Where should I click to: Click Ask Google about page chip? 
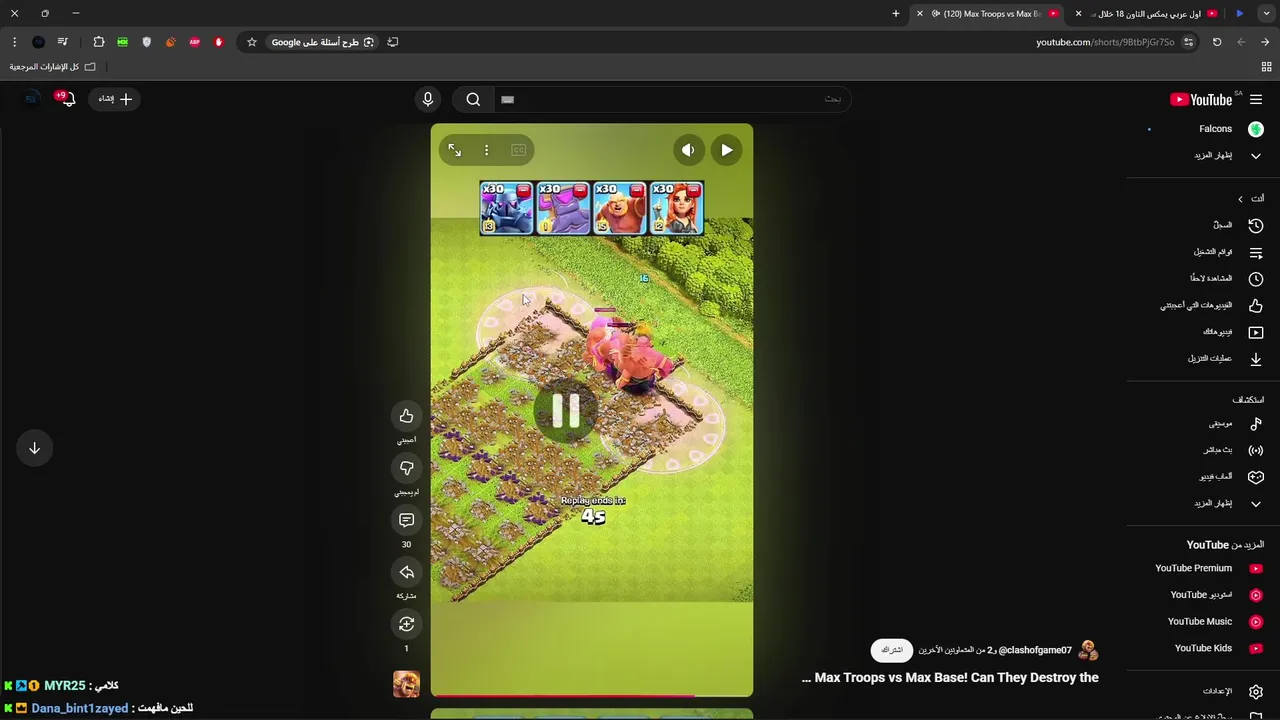323,42
